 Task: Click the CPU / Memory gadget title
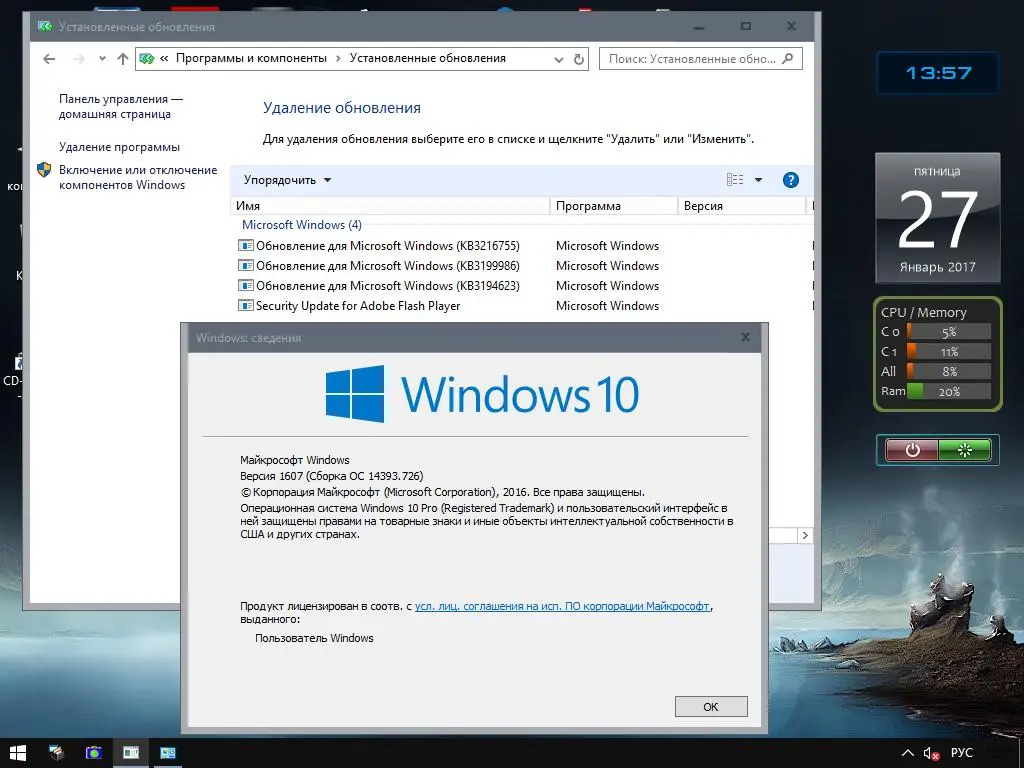[923, 312]
